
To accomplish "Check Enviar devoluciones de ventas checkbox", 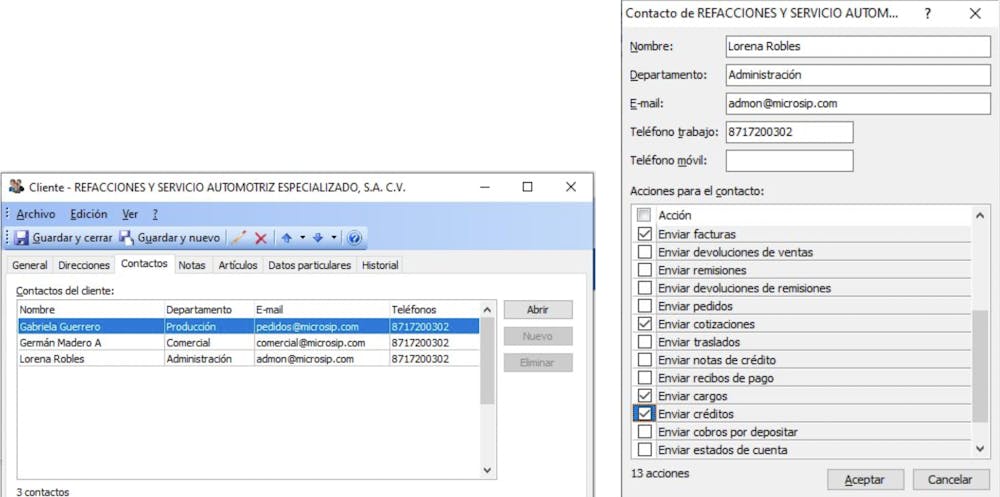I will 644,252.
